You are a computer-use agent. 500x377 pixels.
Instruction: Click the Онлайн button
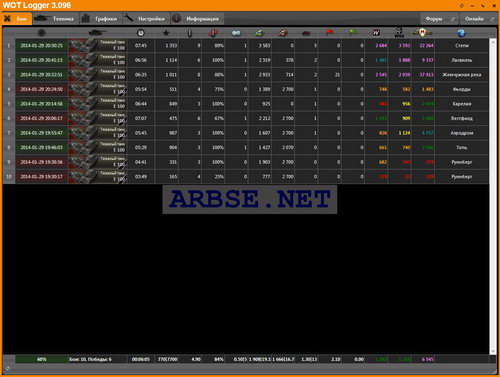point(479,19)
